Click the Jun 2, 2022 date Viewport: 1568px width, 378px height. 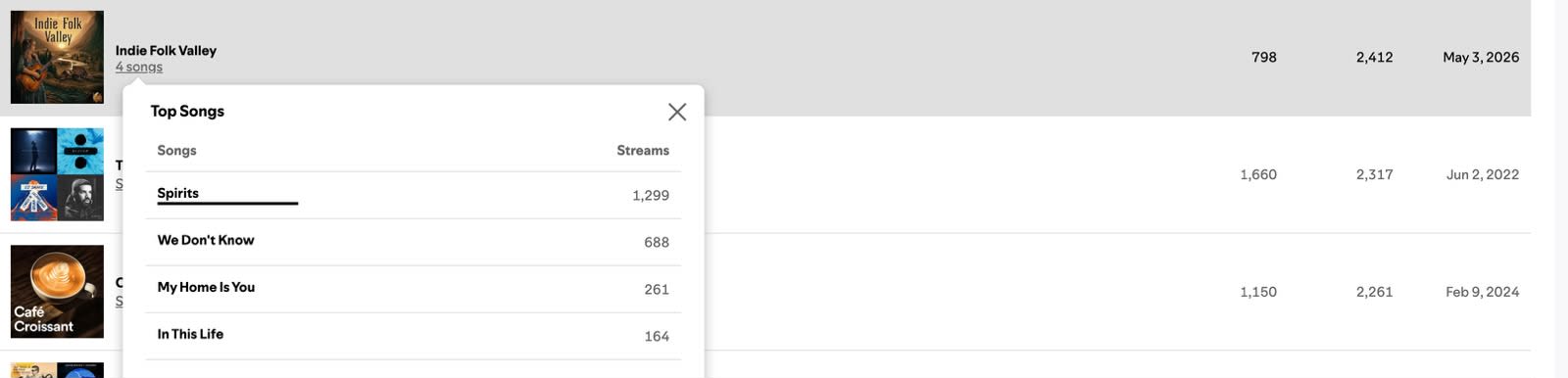point(1483,174)
